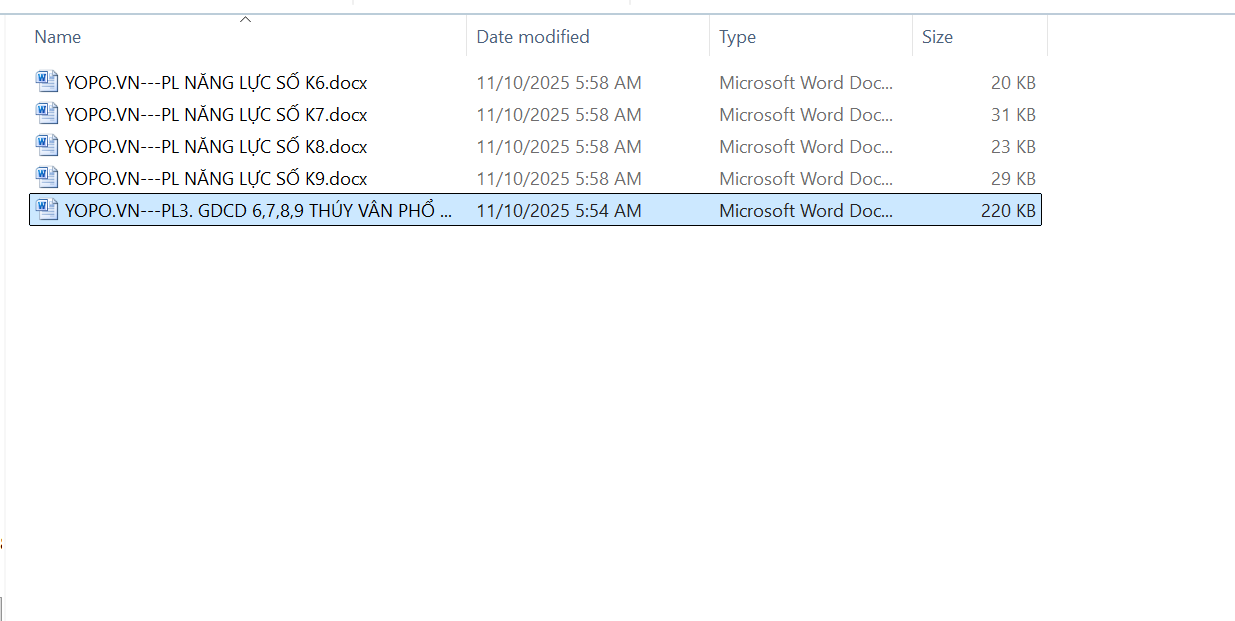Viewport: 1235px width, 621px height.
Task: Sort files by the Name column header
Action: tap(58, 37)
